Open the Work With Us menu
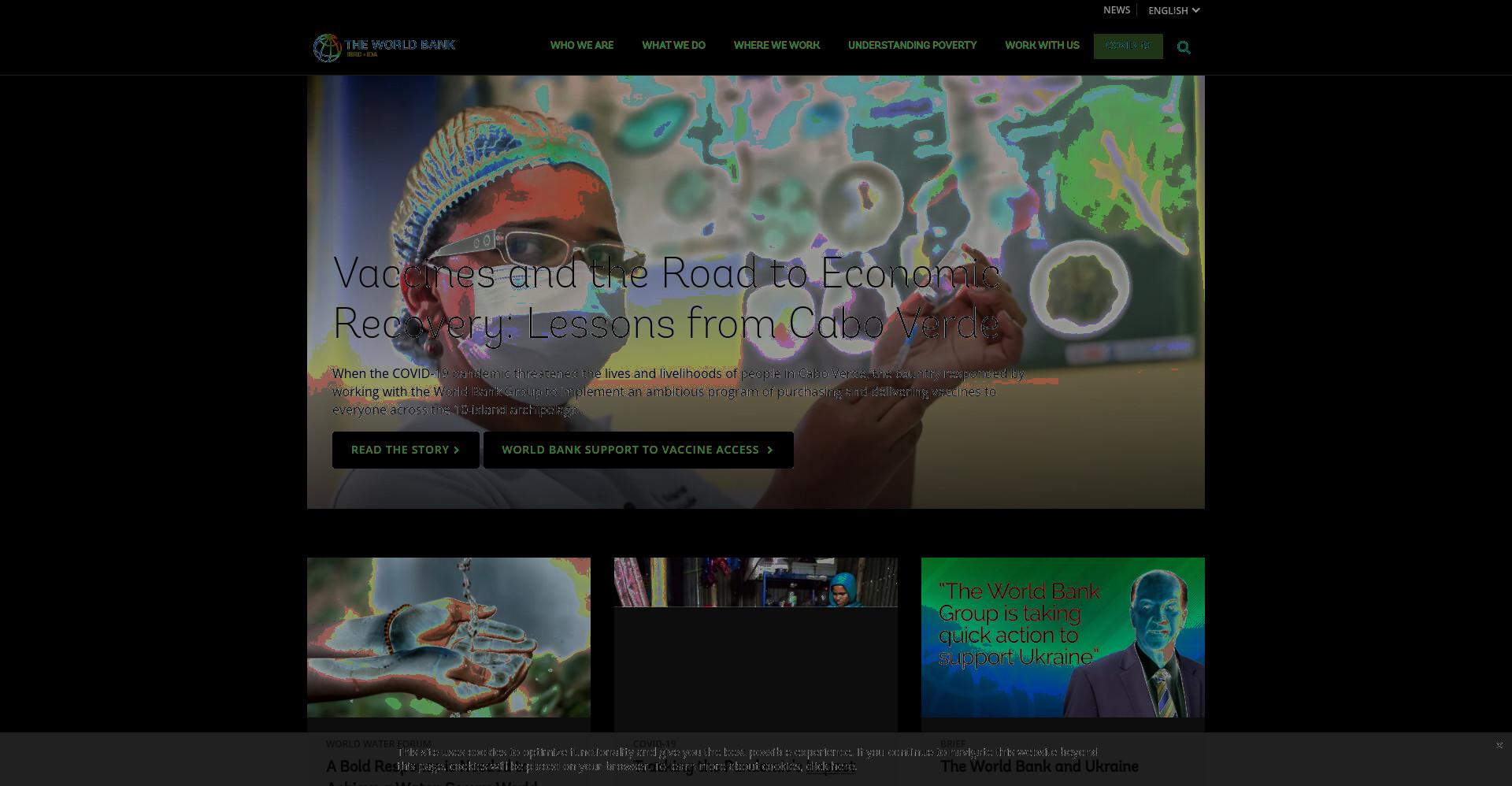 click(x=1043, y=46)
